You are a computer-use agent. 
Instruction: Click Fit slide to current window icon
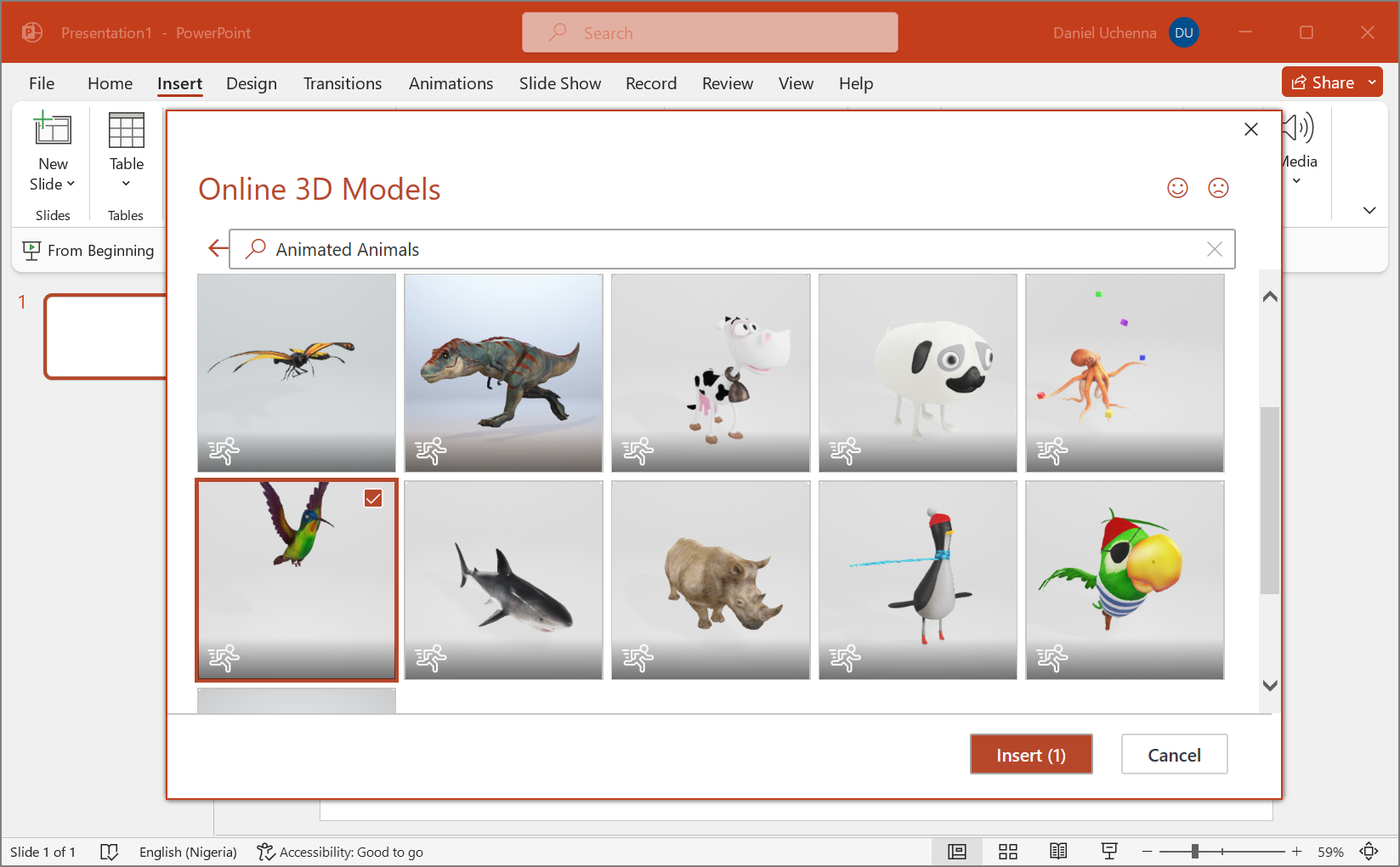click(1369, 851)
